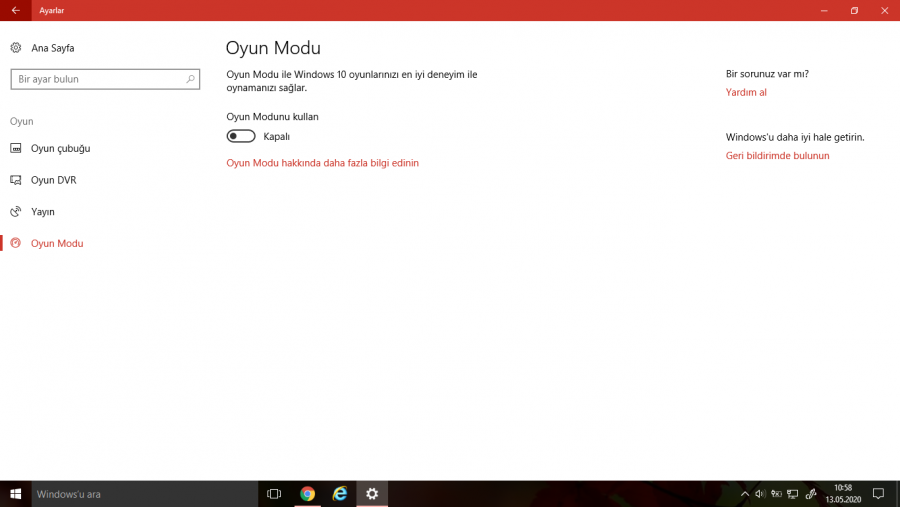The width and height of the screenshot is (900, 507).
Task: Open the Windows Start menu
Action: pyautogui.click(x=15, y=494)
